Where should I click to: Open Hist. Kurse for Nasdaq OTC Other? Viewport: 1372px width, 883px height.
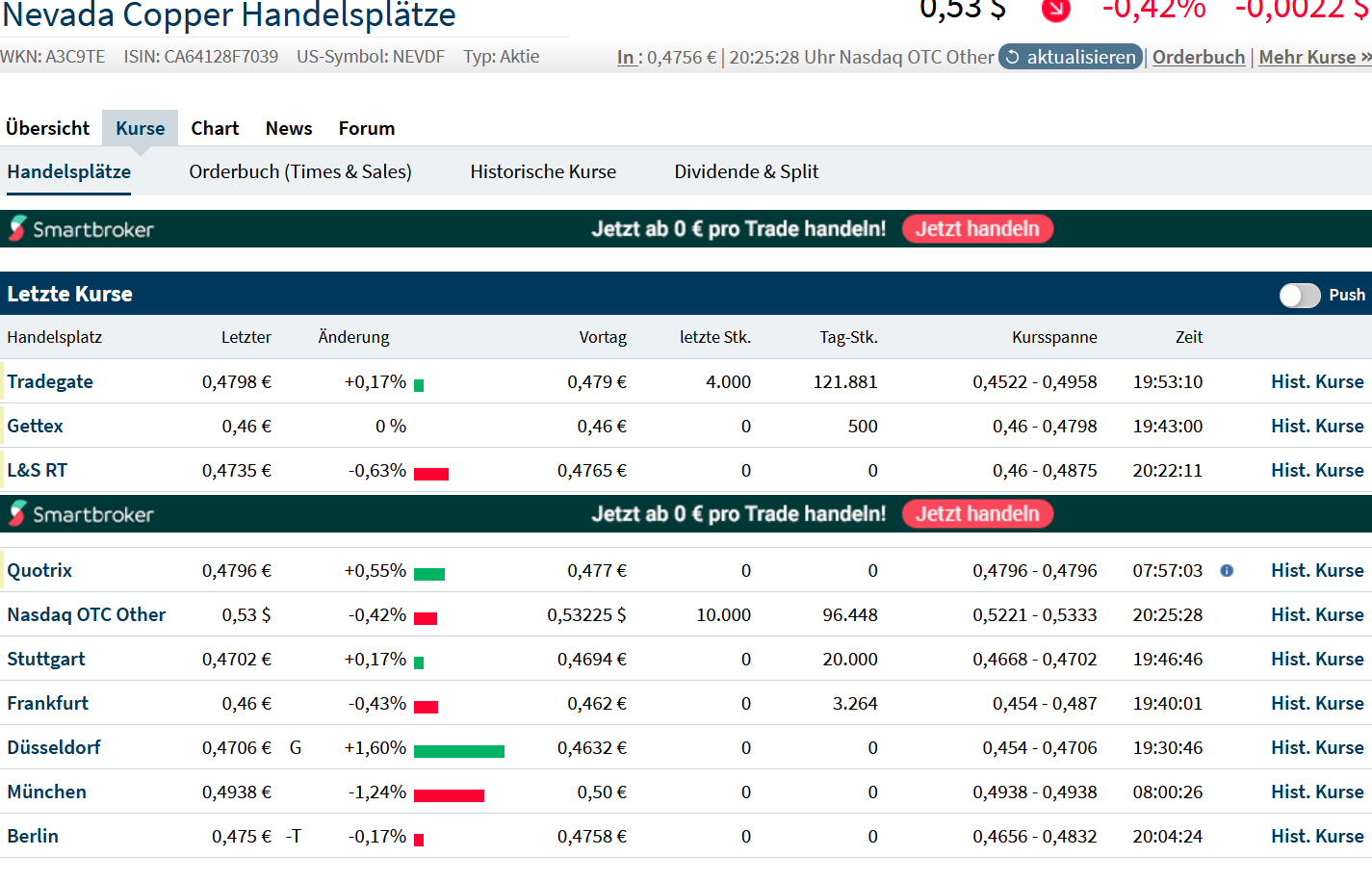click(1317, 615)
